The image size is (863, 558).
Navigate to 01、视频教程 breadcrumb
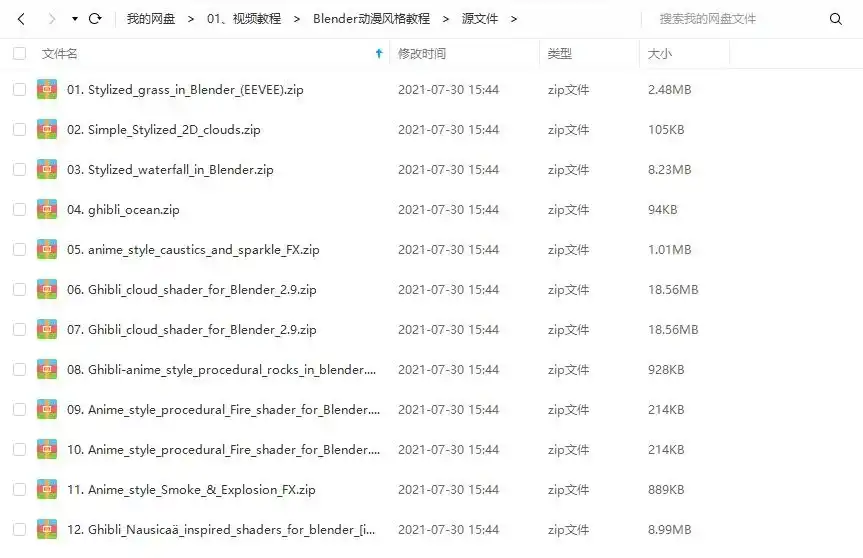pos(244,19)
